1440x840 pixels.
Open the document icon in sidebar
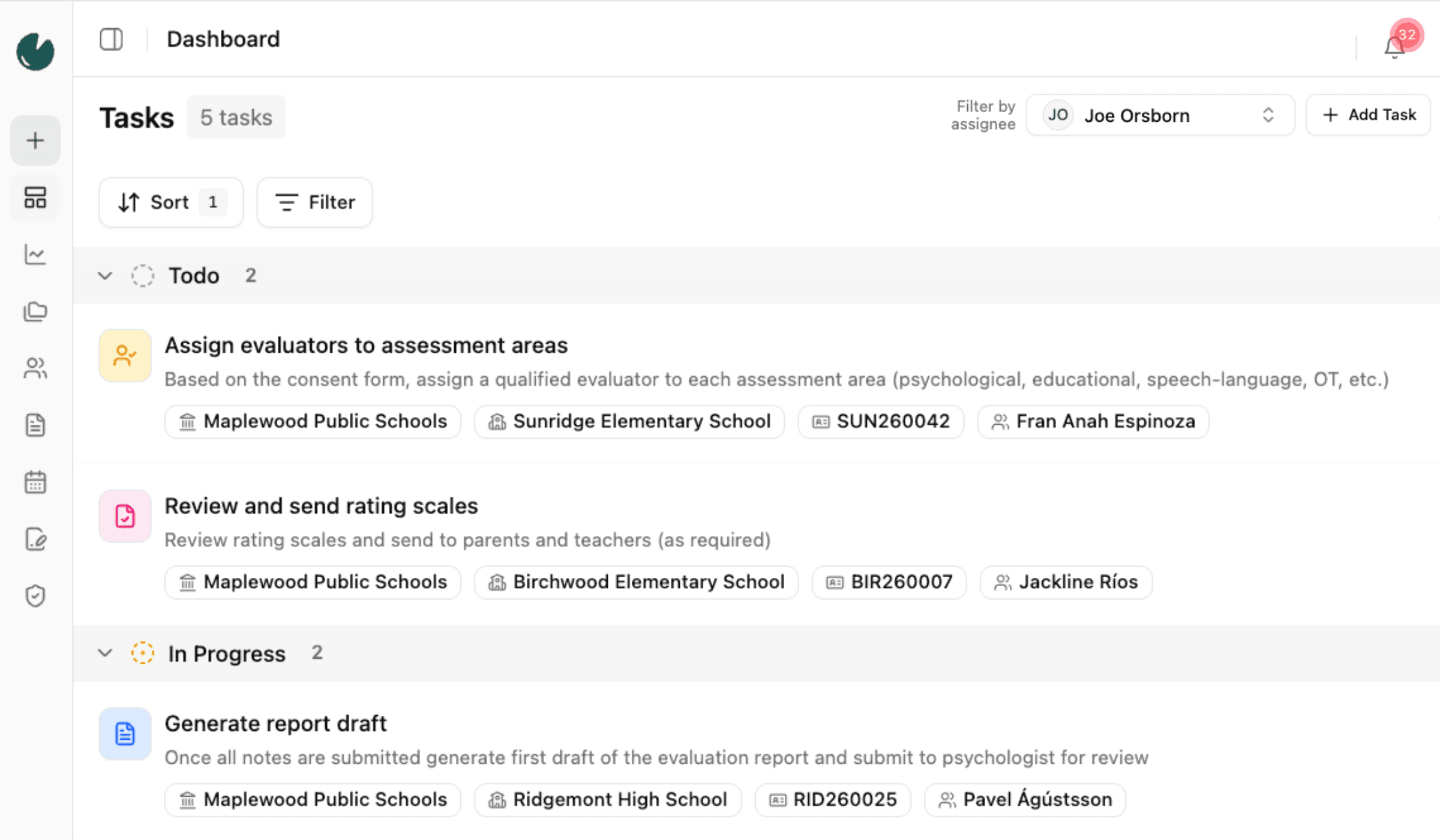click(x=35, y=425)
